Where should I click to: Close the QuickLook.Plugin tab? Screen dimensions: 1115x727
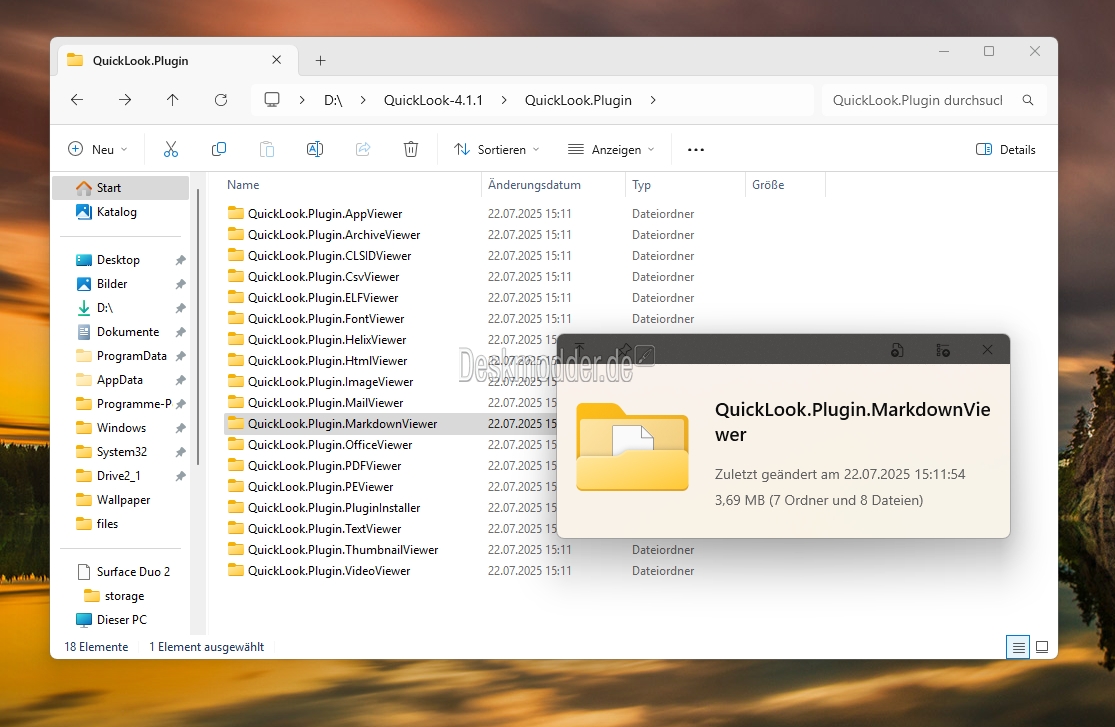(277, 60)
